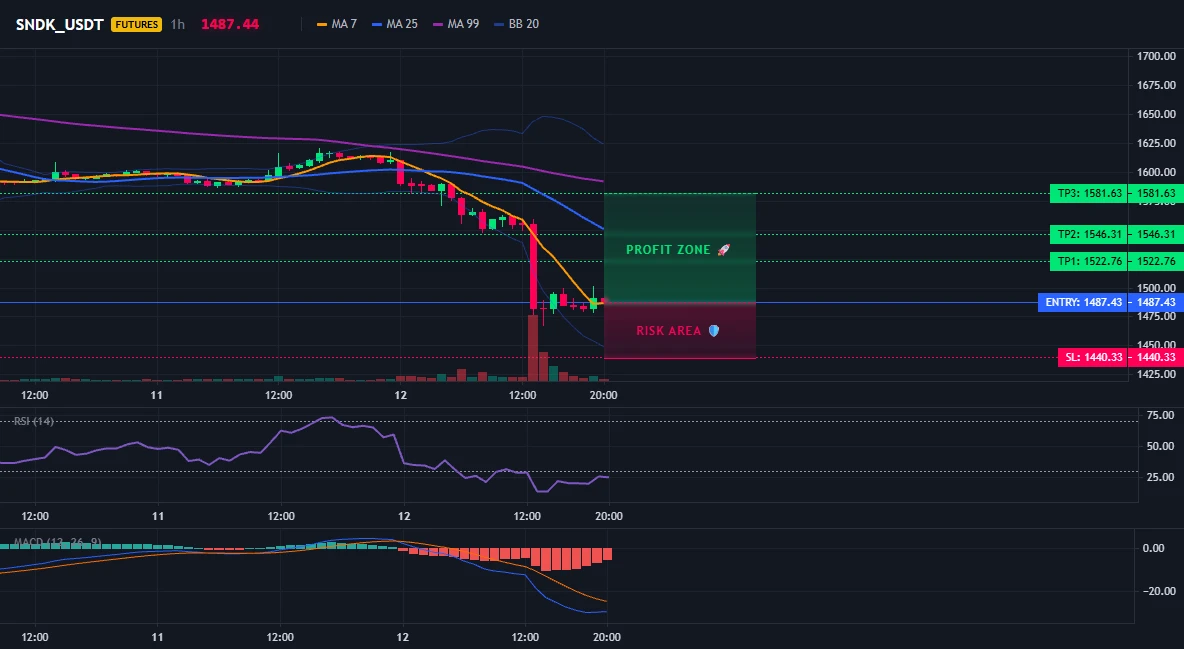Click the green TP3: 1581.63 label
The image size is (1184, 649).
click(1089, 193)
